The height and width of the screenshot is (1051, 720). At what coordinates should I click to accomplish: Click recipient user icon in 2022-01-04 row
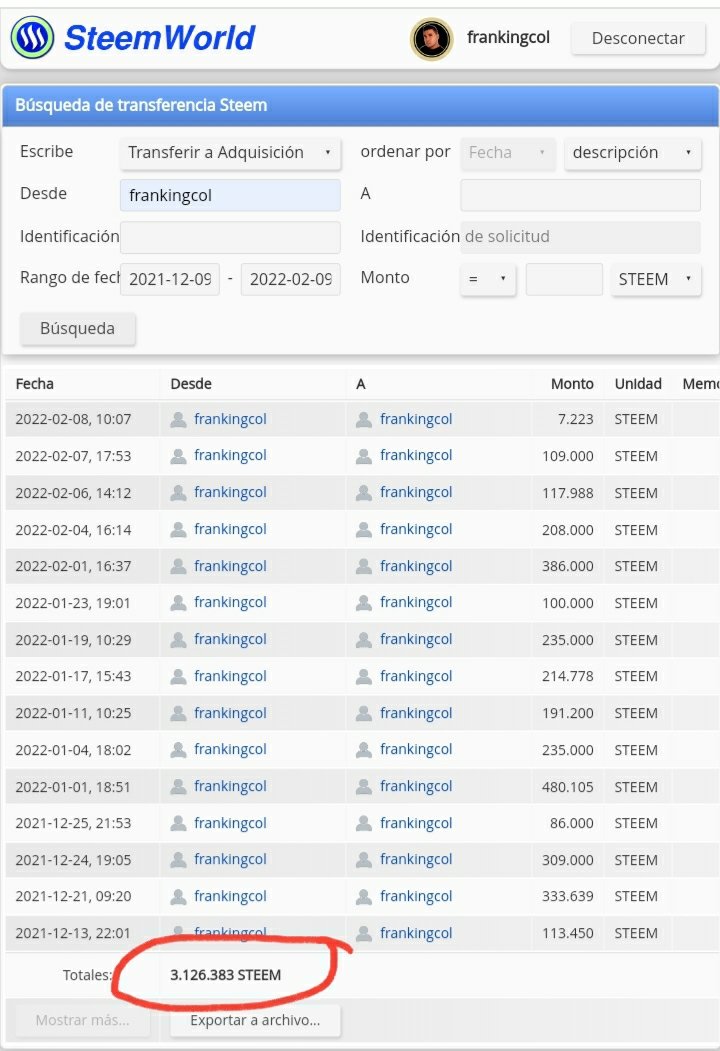pos(364,750)
